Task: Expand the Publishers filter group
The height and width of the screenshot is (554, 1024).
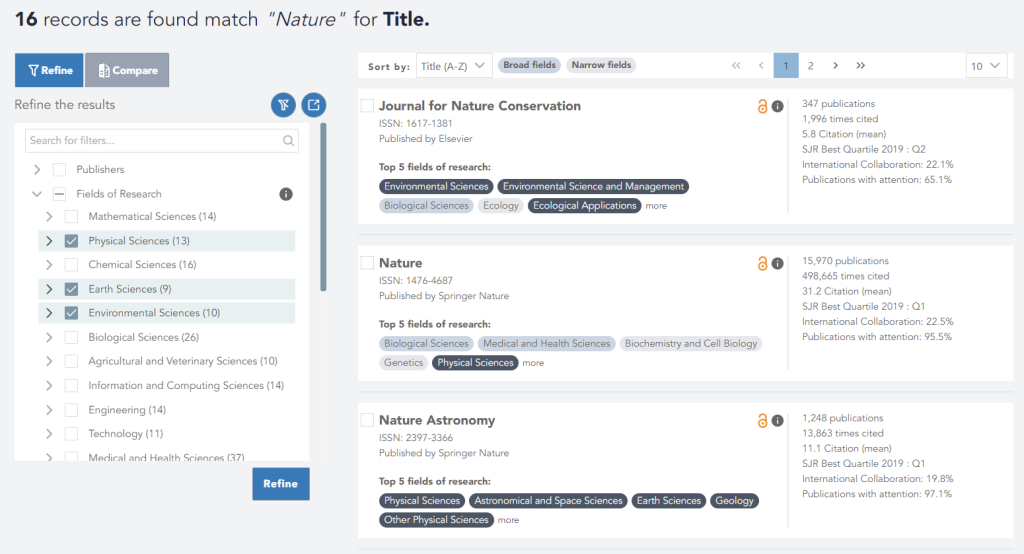Action: (37, 170)
